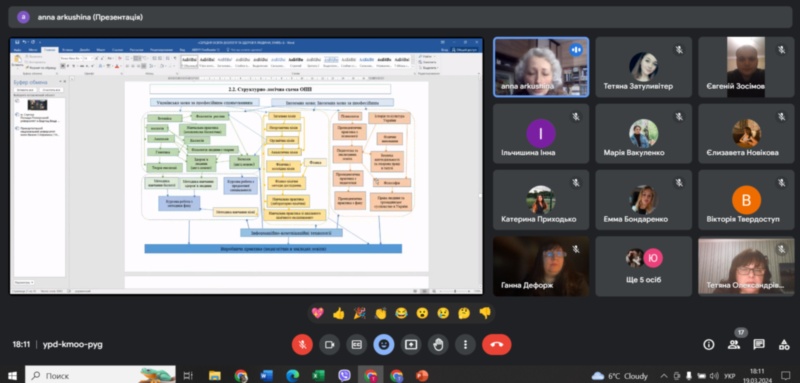800x383 pixels.
Task: Unmute the microphone in the call bar
Action: (x=302, y=345)
